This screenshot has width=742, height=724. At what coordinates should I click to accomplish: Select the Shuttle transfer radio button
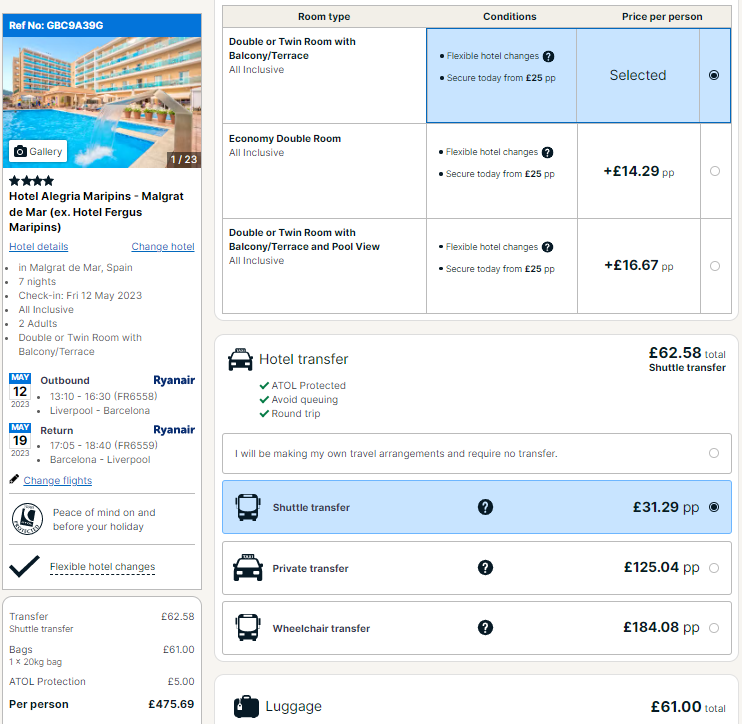[x=714, y=507]
